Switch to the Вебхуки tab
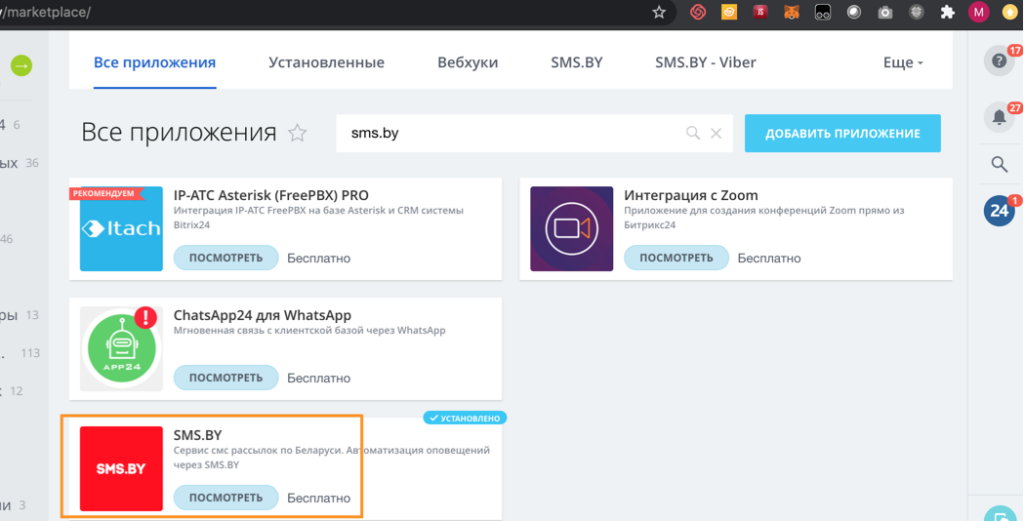1024x521 pixels. tap(468, 63)
